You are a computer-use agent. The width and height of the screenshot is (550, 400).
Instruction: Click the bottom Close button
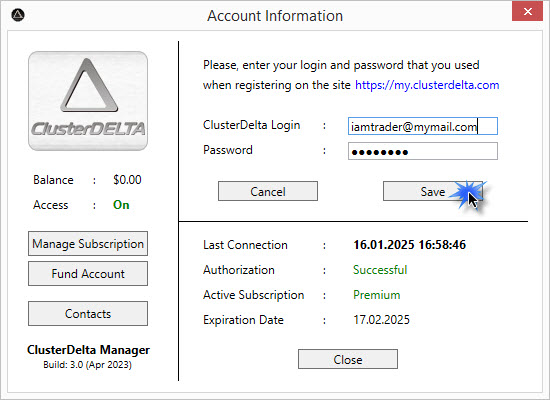click(x=348, y=359)
